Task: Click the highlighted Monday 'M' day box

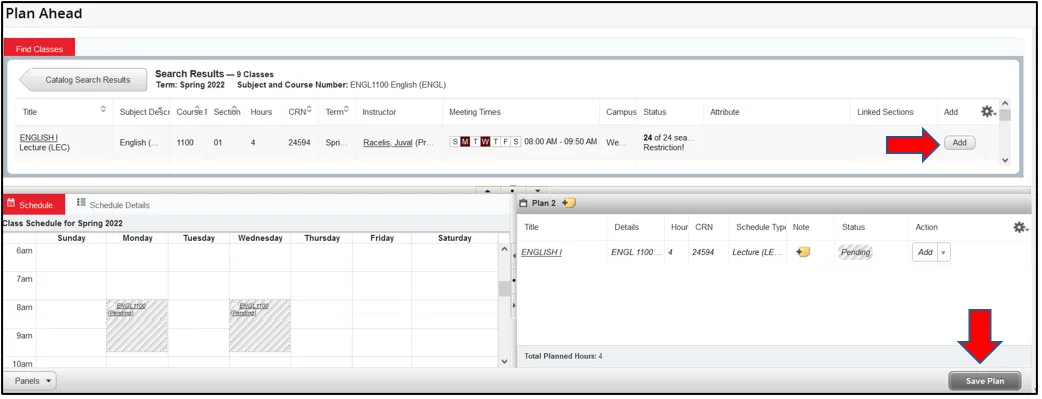Action: coord(465,142)
